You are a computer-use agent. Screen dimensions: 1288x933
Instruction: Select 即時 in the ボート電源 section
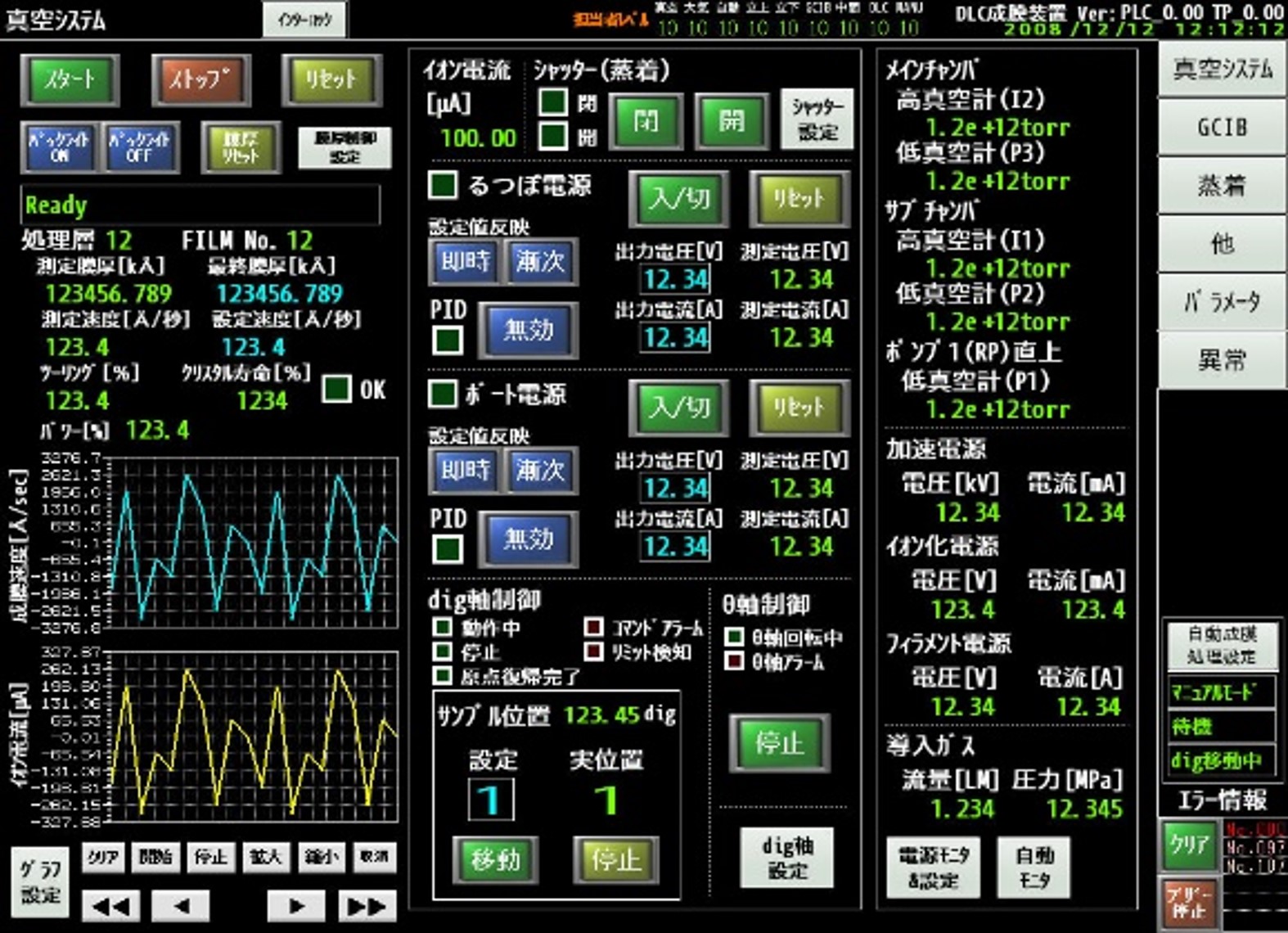(x=466, y=470)
